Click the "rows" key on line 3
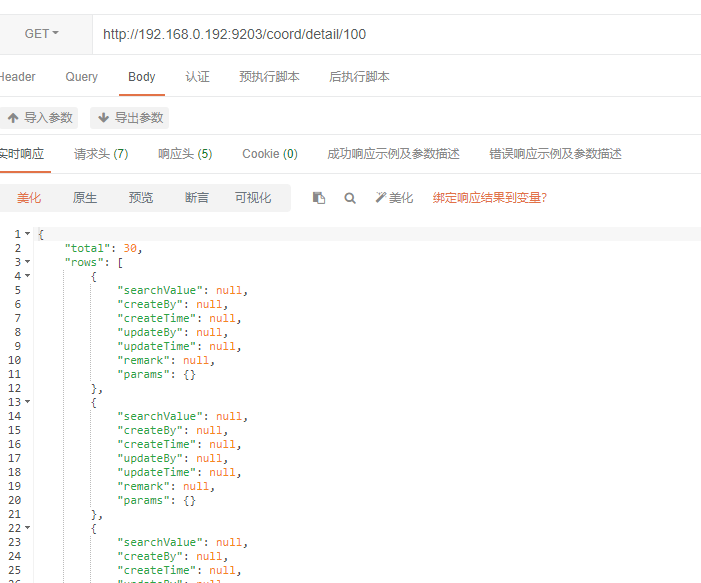The image size is (701, 583). (84, 262)
